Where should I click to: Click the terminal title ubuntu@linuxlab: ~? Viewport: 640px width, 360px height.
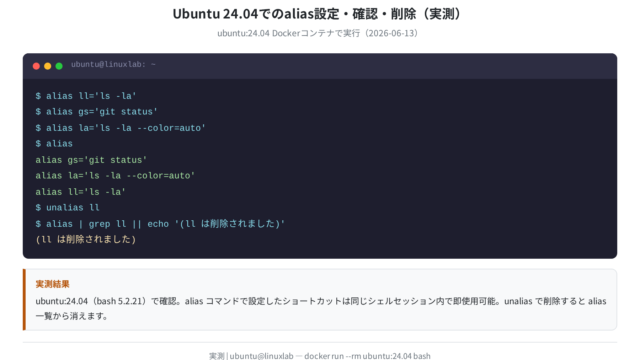click(113, 64)
